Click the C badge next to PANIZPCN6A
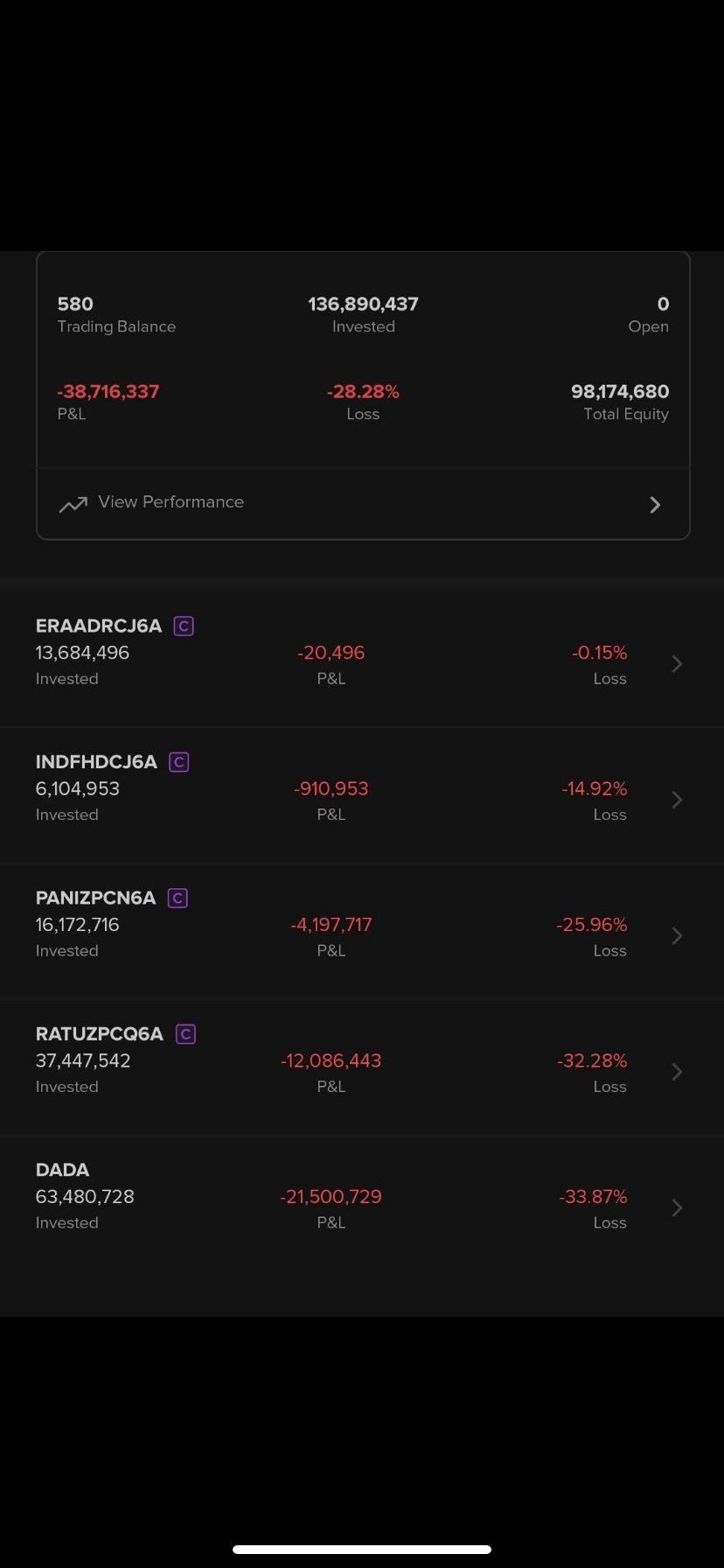Viewport: 724px width, 1568px height. [178, 898]
